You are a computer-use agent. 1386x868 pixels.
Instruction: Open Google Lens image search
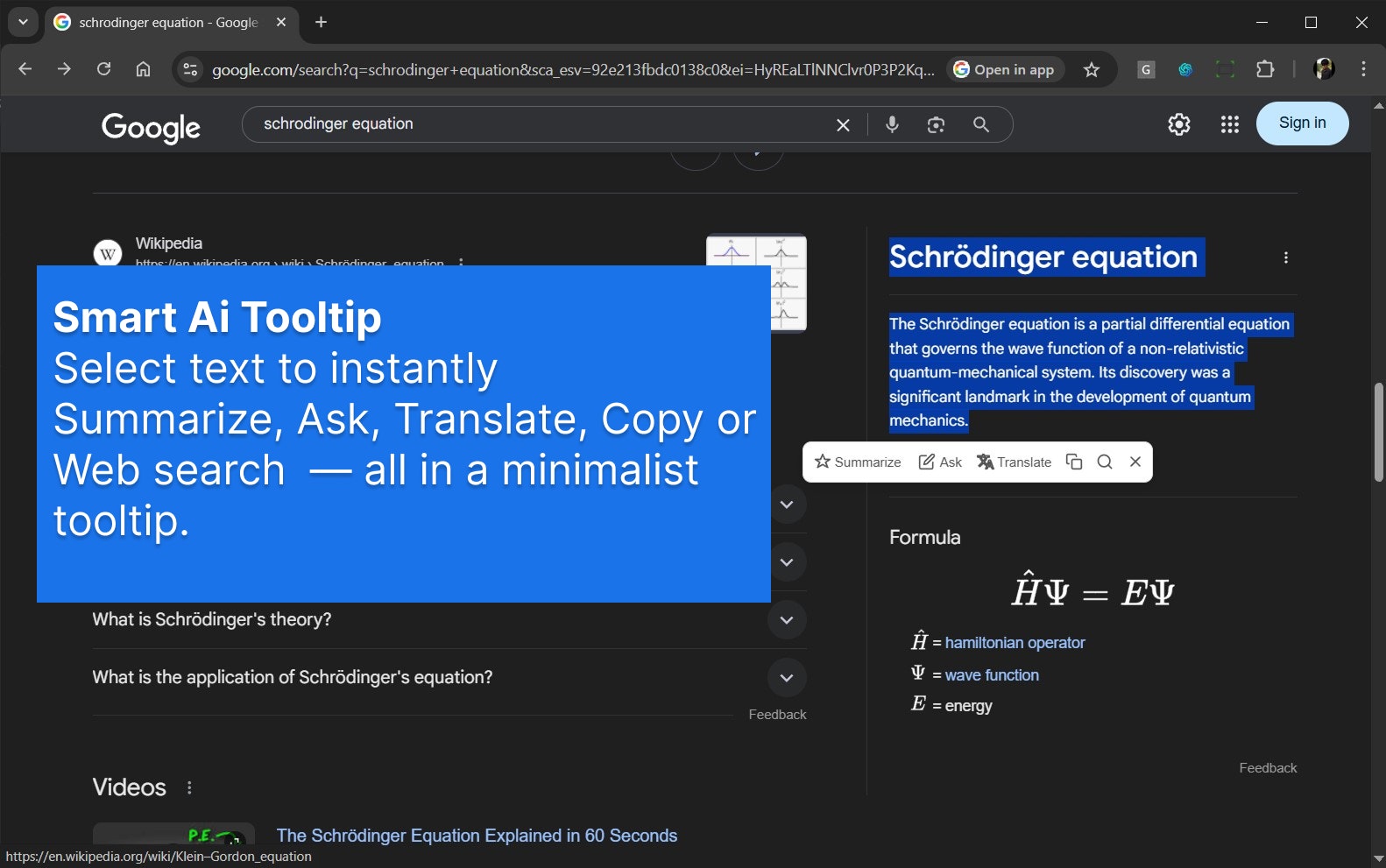[936, 124]
